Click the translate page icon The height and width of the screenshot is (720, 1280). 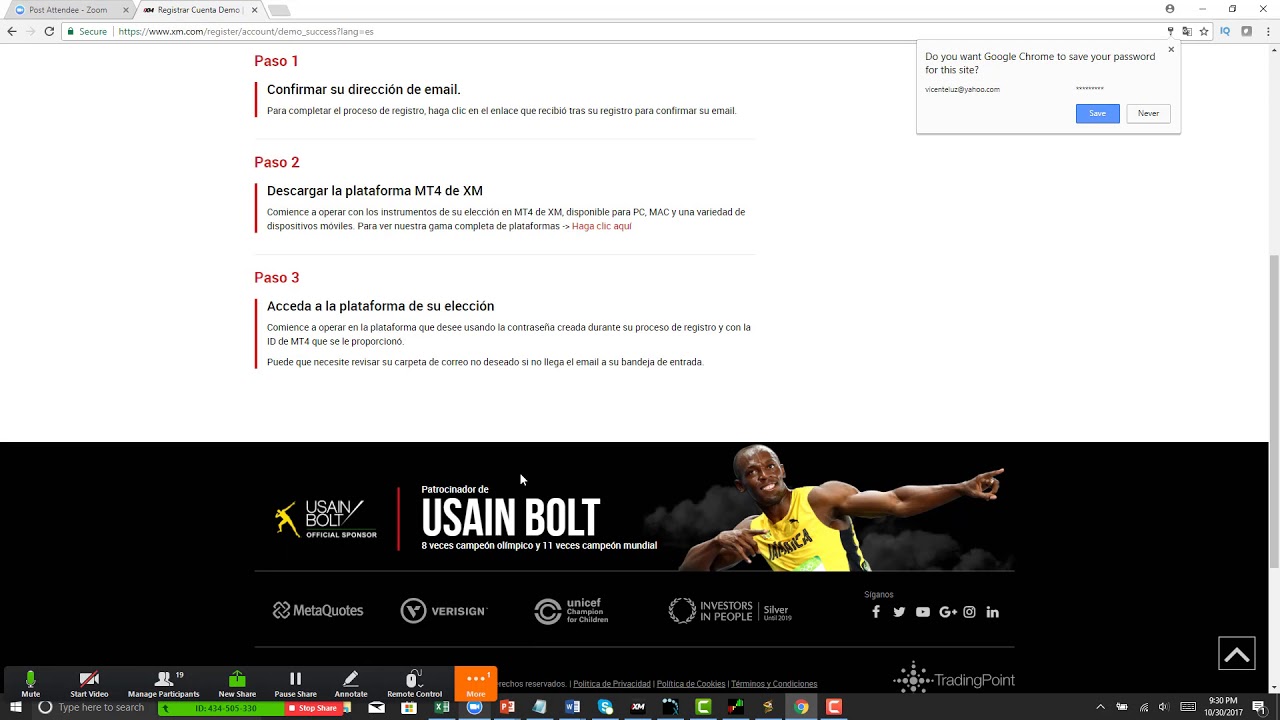1187,31
